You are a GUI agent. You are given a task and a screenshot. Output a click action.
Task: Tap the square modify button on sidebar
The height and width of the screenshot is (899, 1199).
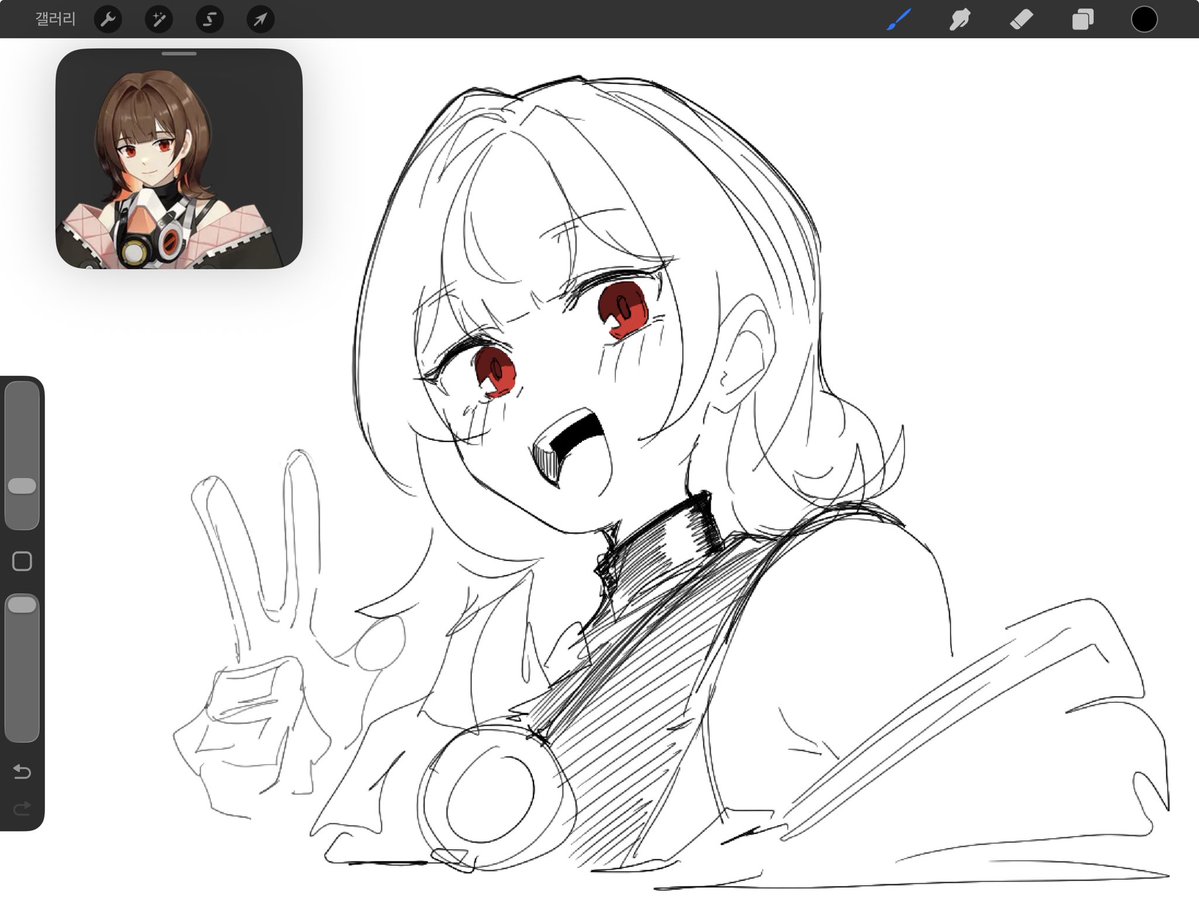click(x=22, y=561)
